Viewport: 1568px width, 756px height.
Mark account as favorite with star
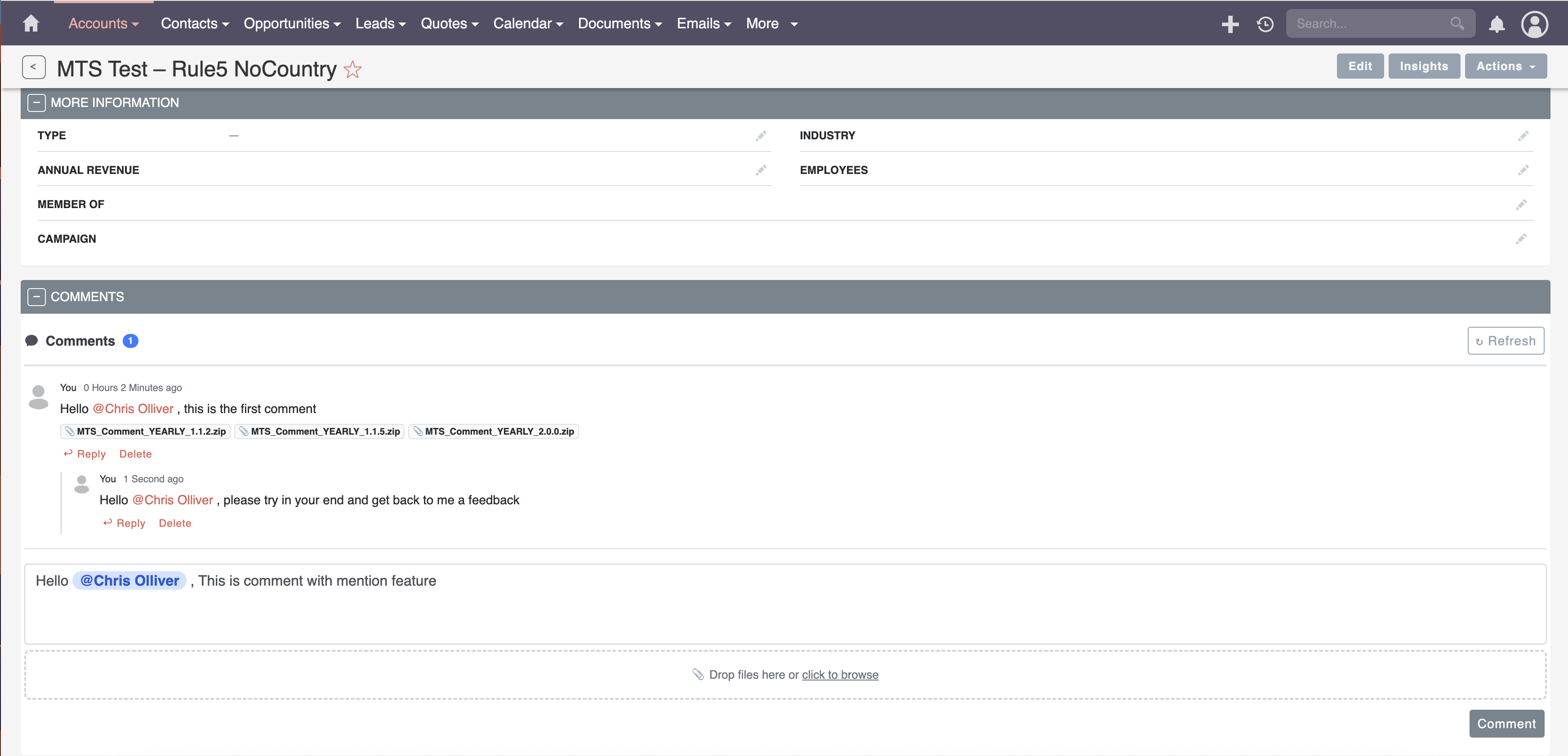(352, 69)
